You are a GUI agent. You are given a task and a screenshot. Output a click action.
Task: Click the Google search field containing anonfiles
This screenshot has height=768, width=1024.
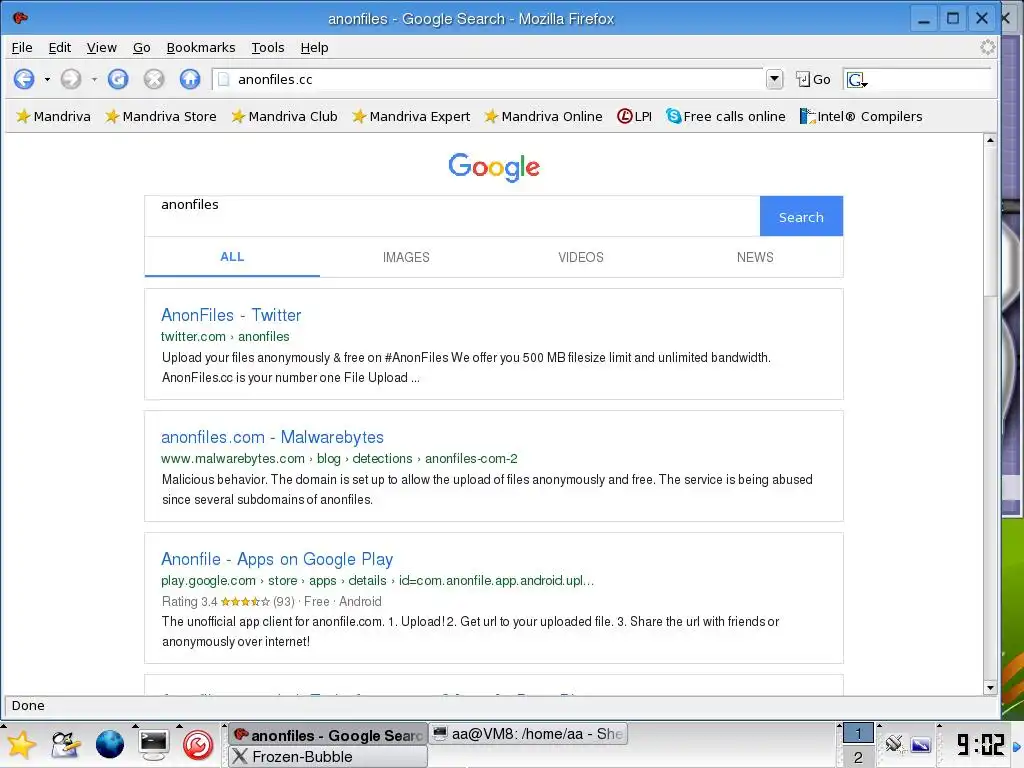[452, 216]
